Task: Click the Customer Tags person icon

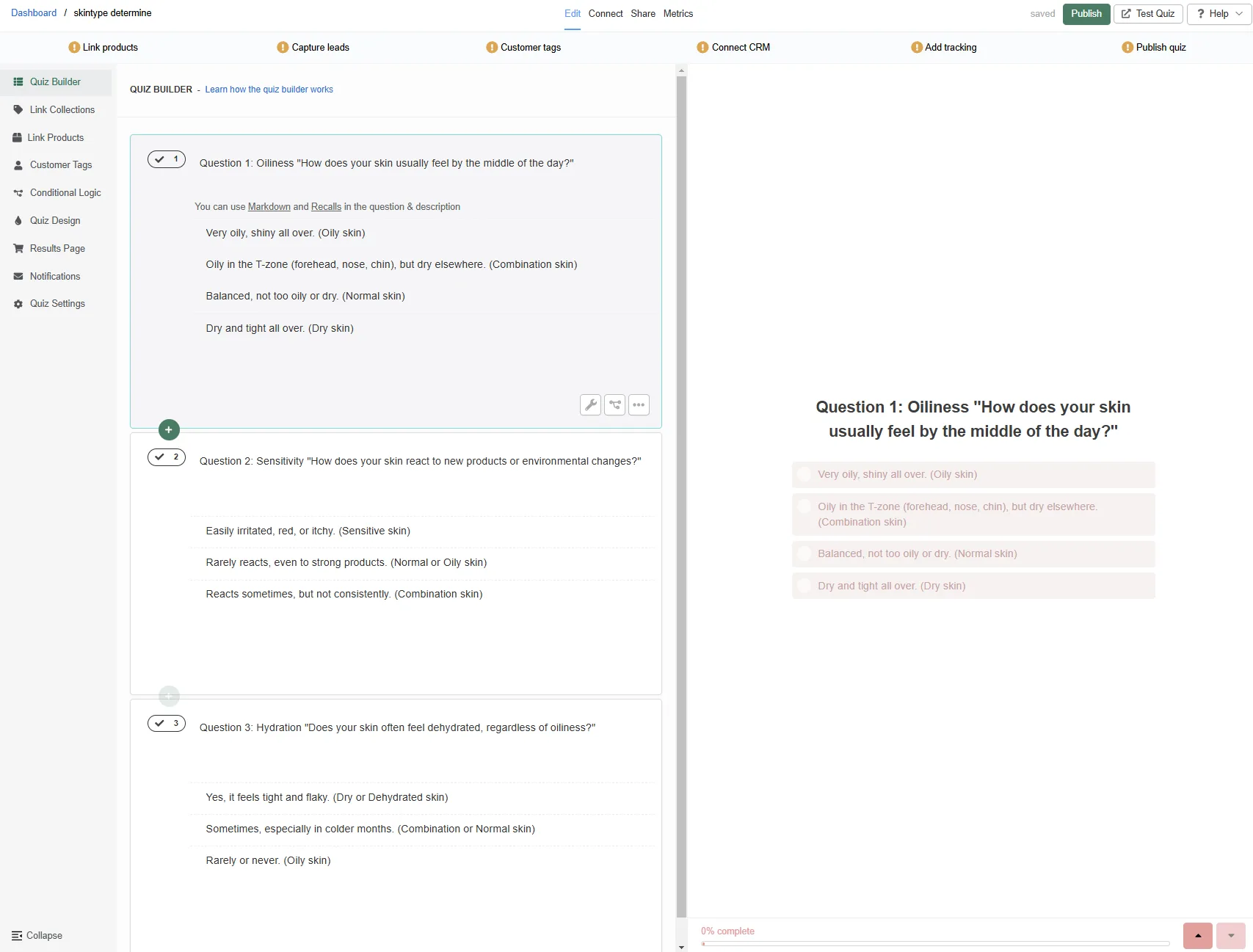Action: (x=18, y=165)
